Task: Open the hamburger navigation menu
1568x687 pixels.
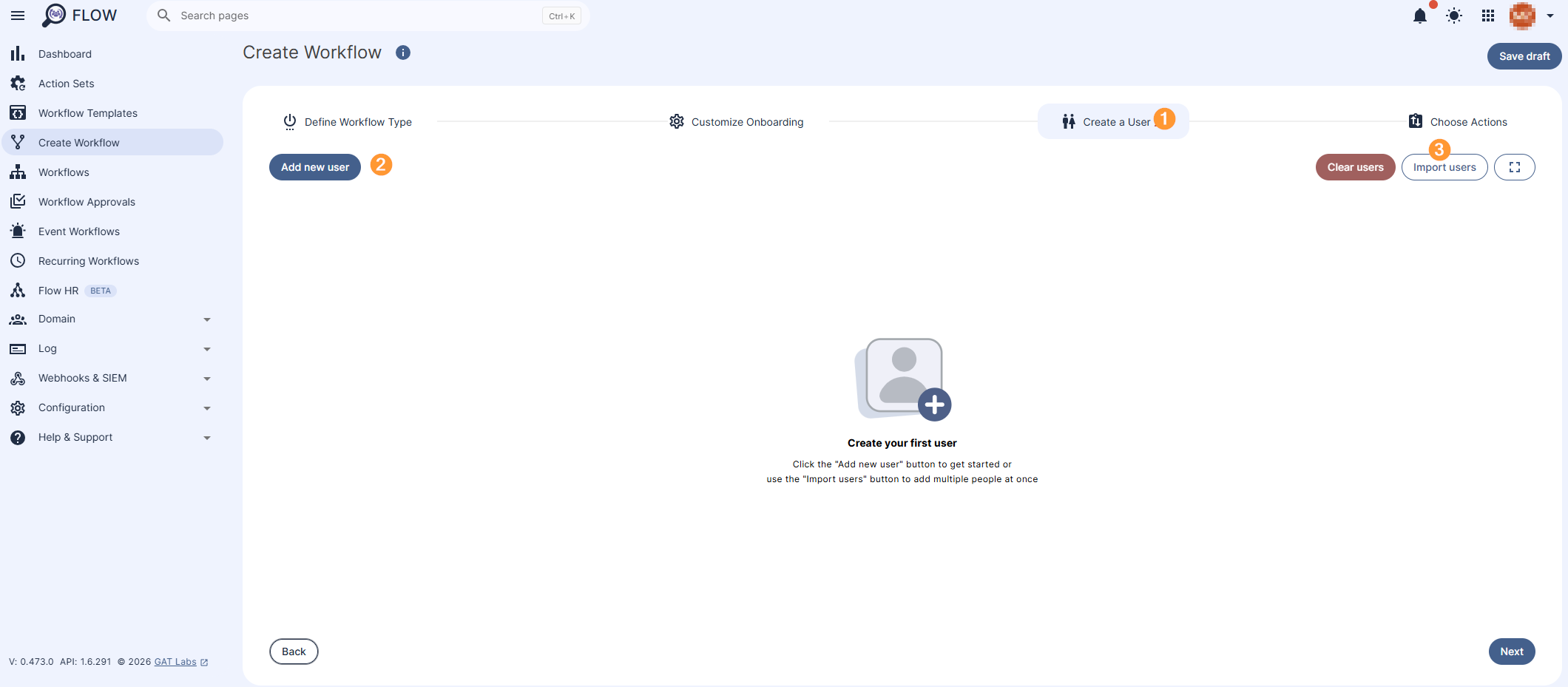Action: pos(18,16)
